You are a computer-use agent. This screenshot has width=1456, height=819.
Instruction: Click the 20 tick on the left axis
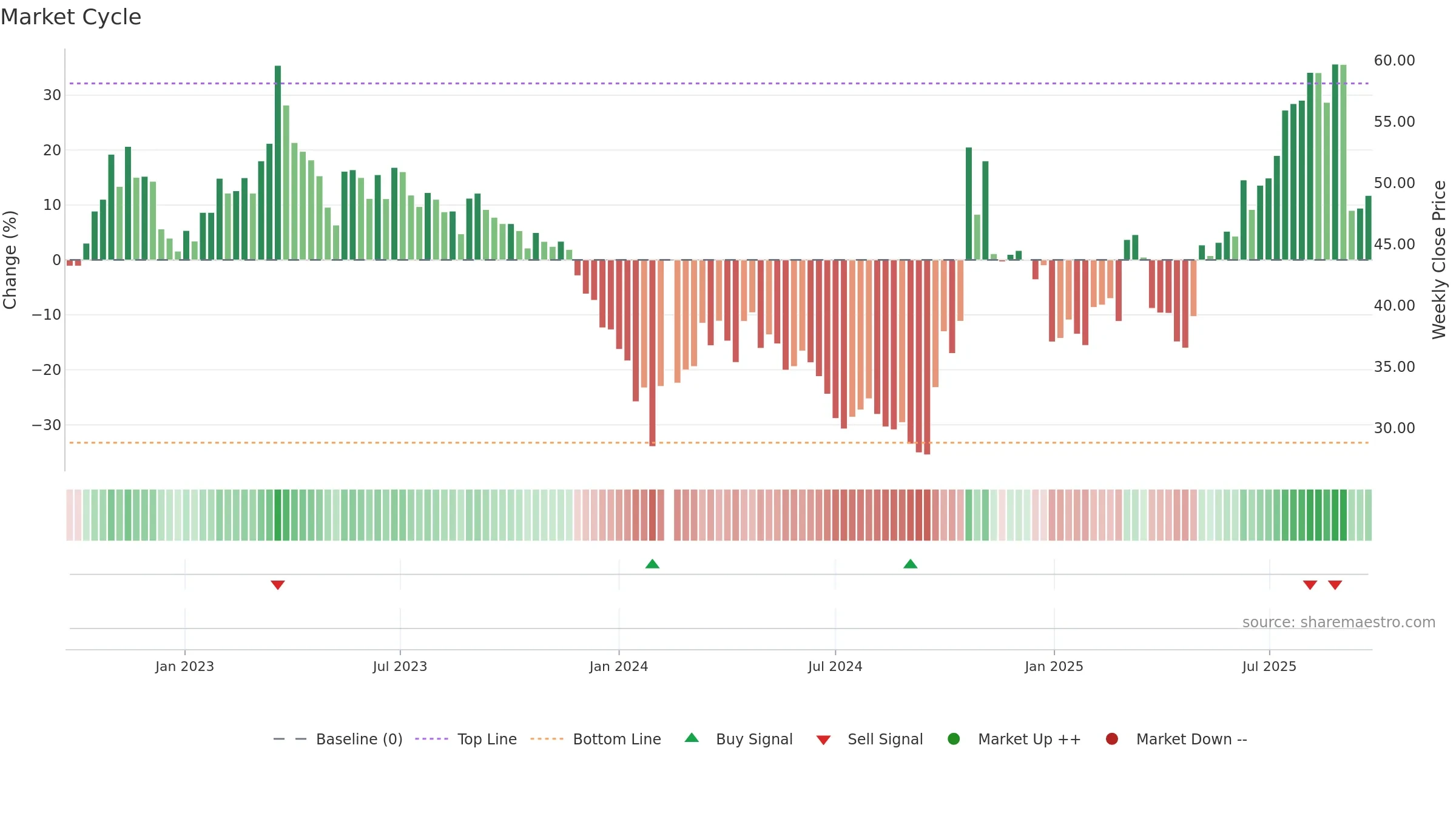point(52,150)
